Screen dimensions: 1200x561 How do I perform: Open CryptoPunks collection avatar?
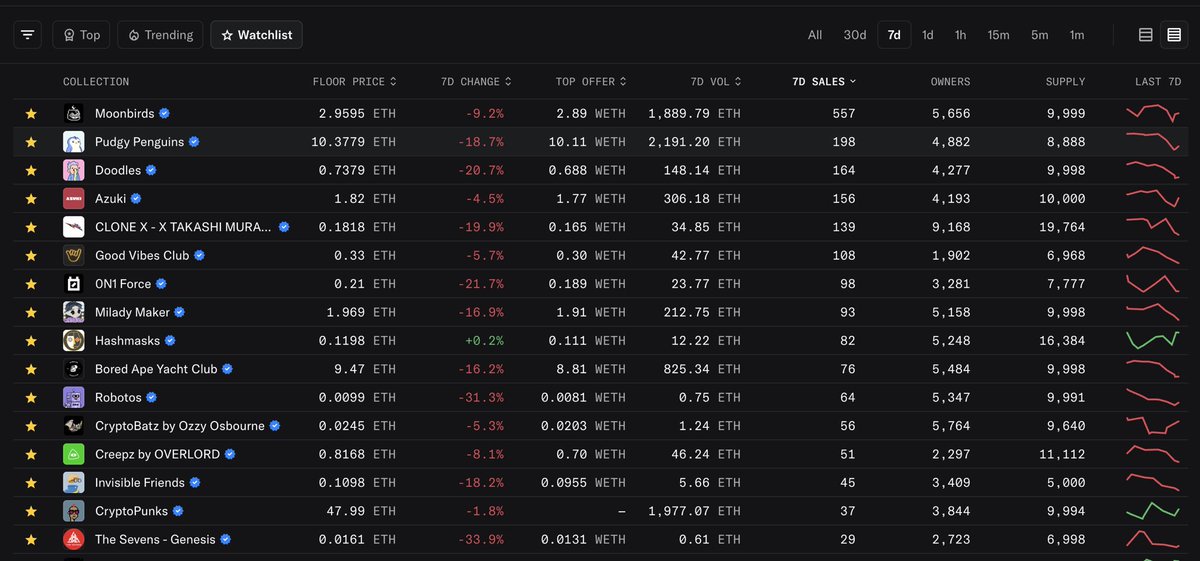pyautogui.click(x=73, y=511)
